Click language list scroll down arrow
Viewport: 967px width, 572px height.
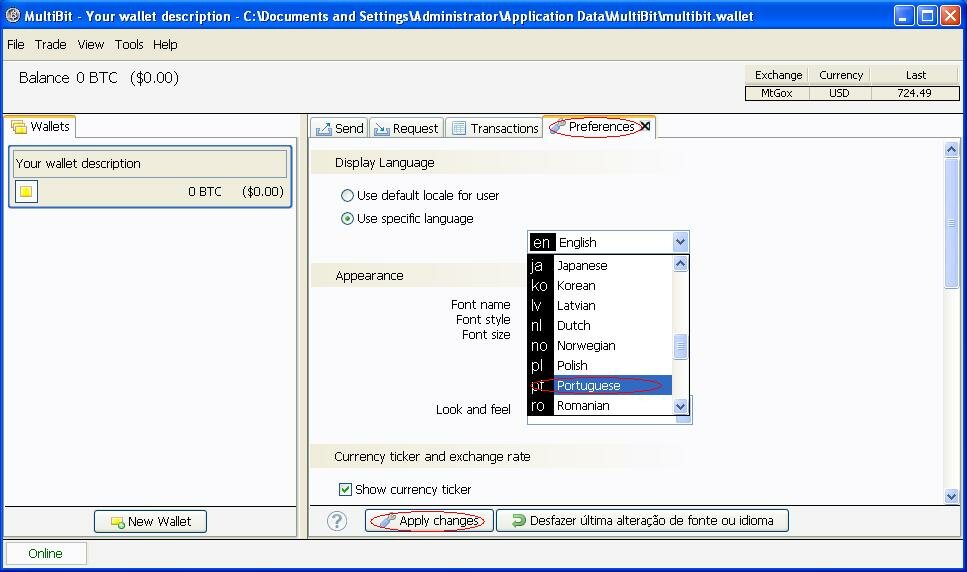coord(680,406)
